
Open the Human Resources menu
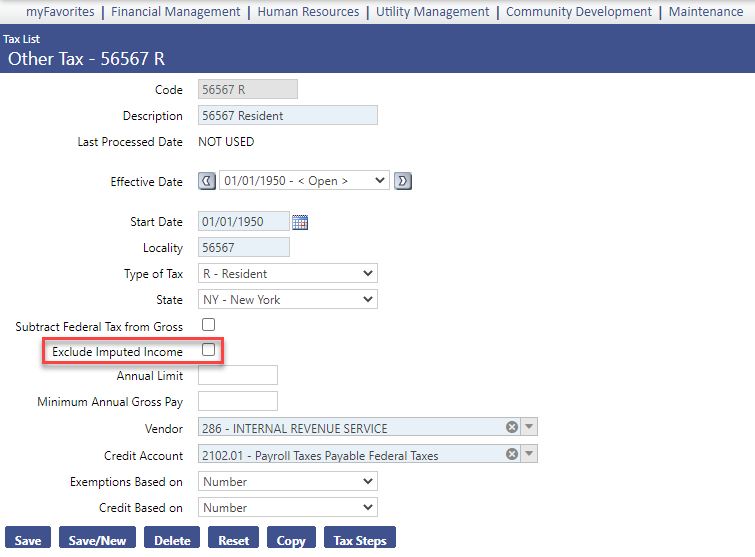pos(308,12)
